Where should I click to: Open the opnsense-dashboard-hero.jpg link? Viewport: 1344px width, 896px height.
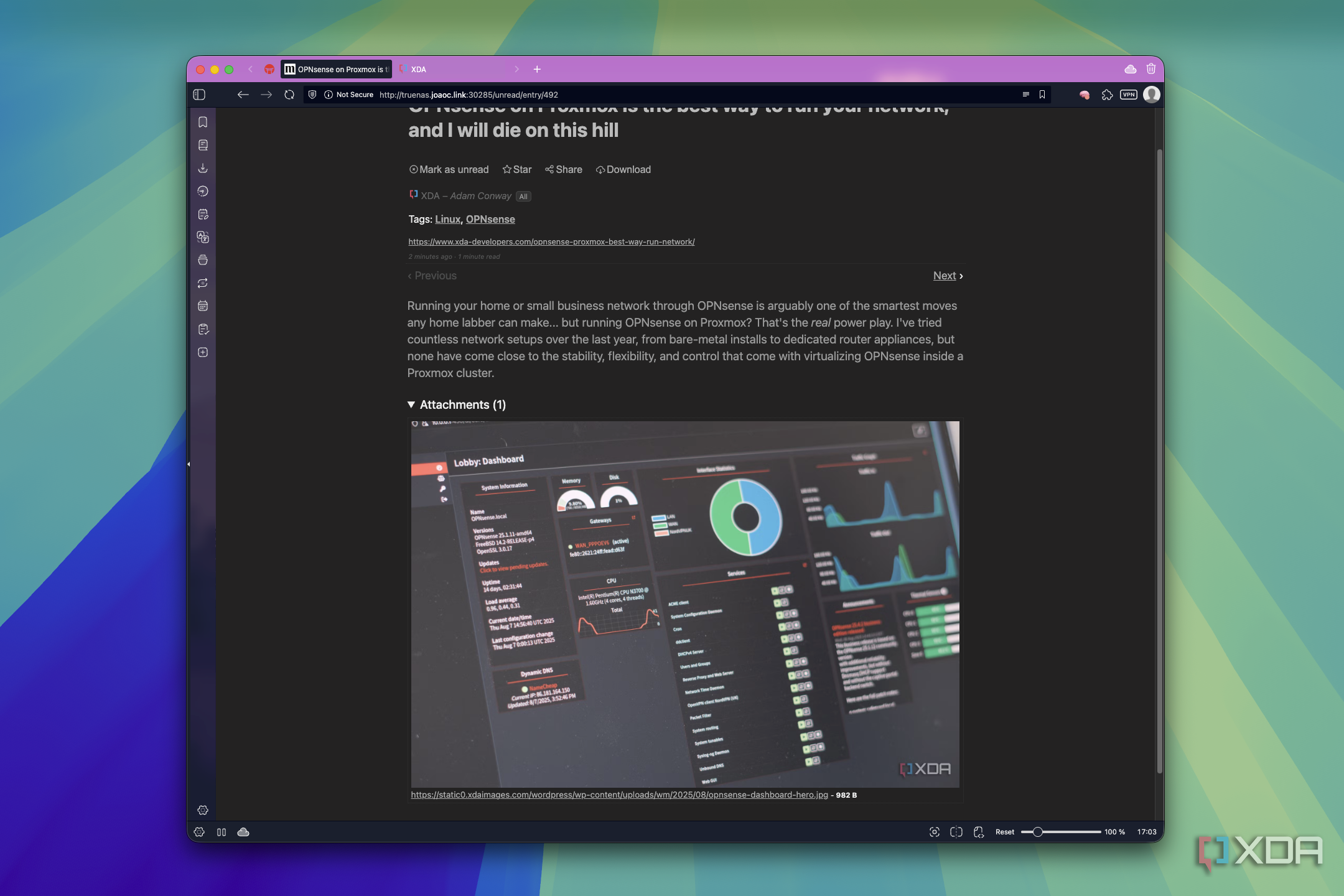point(619,795)
